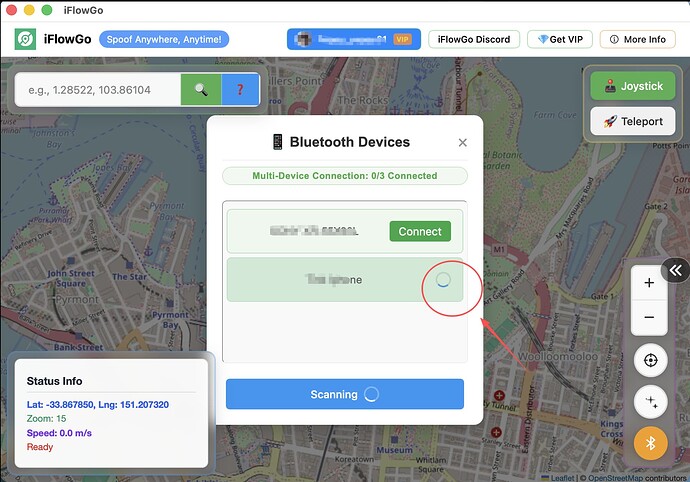690x482 pixels.
Task: Click the phone icon beside Bluetooth Devices title
Action: pos(278,142)
